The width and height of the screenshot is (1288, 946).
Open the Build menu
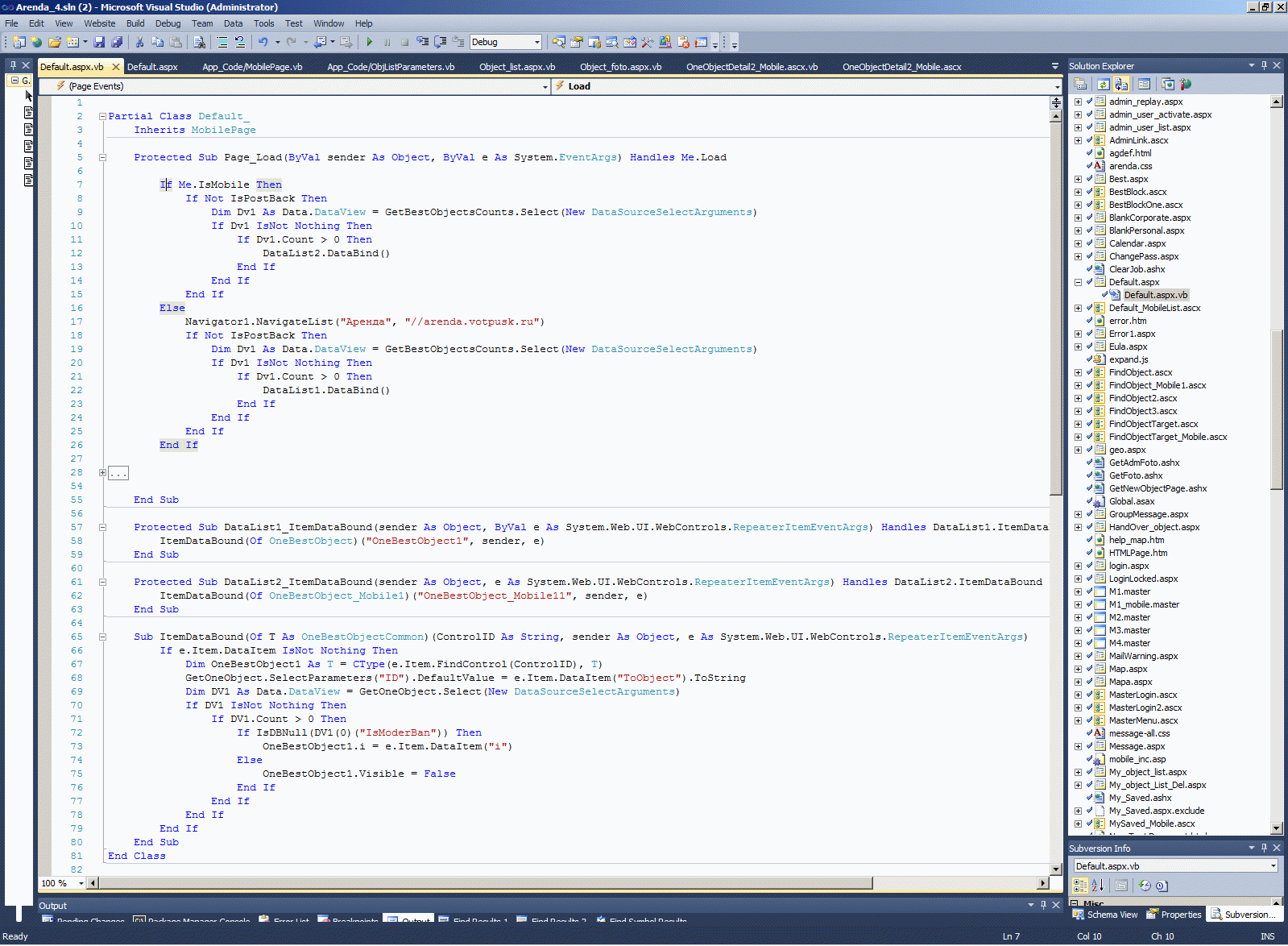[135, 23]
